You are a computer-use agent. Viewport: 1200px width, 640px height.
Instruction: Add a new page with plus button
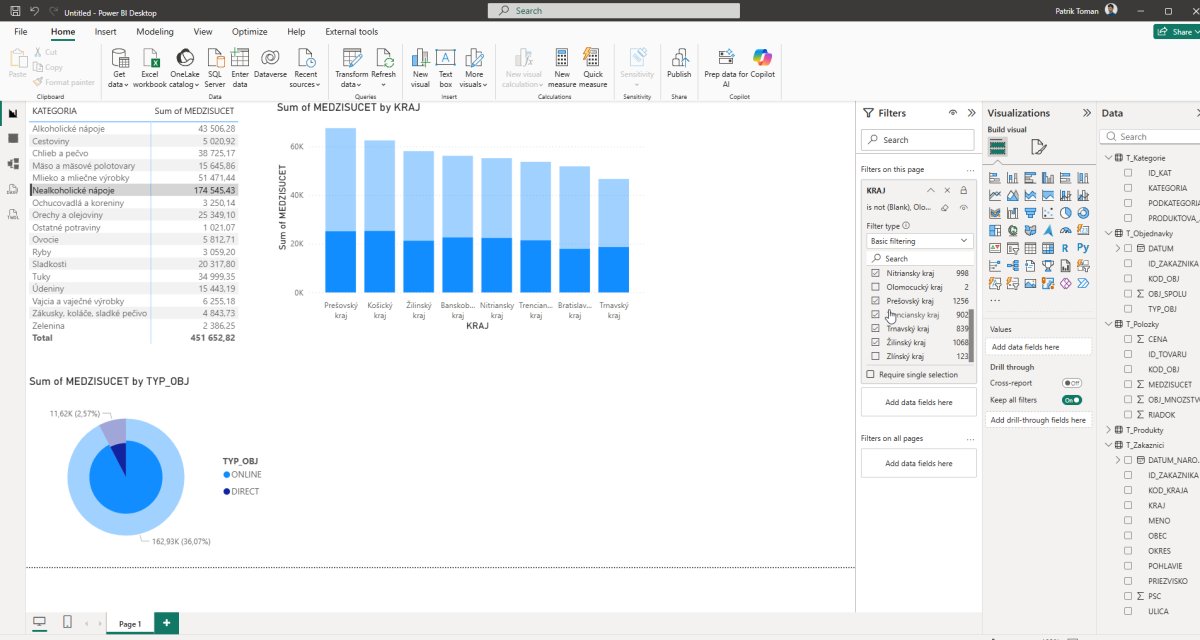coord(166,623)
